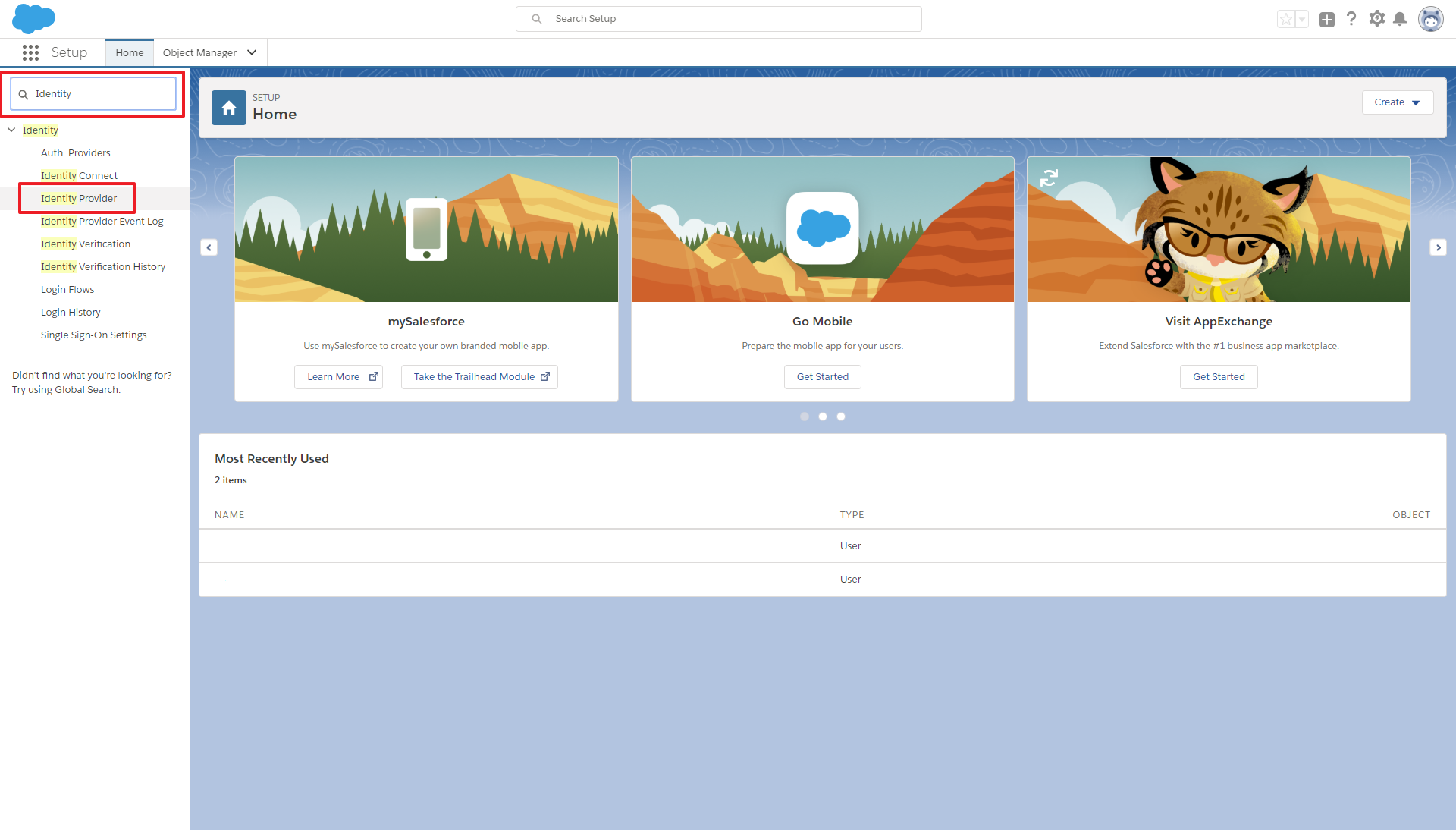The image size is (1456, 830).
Task: Switch to the Home tab
Action: point(130,52)
